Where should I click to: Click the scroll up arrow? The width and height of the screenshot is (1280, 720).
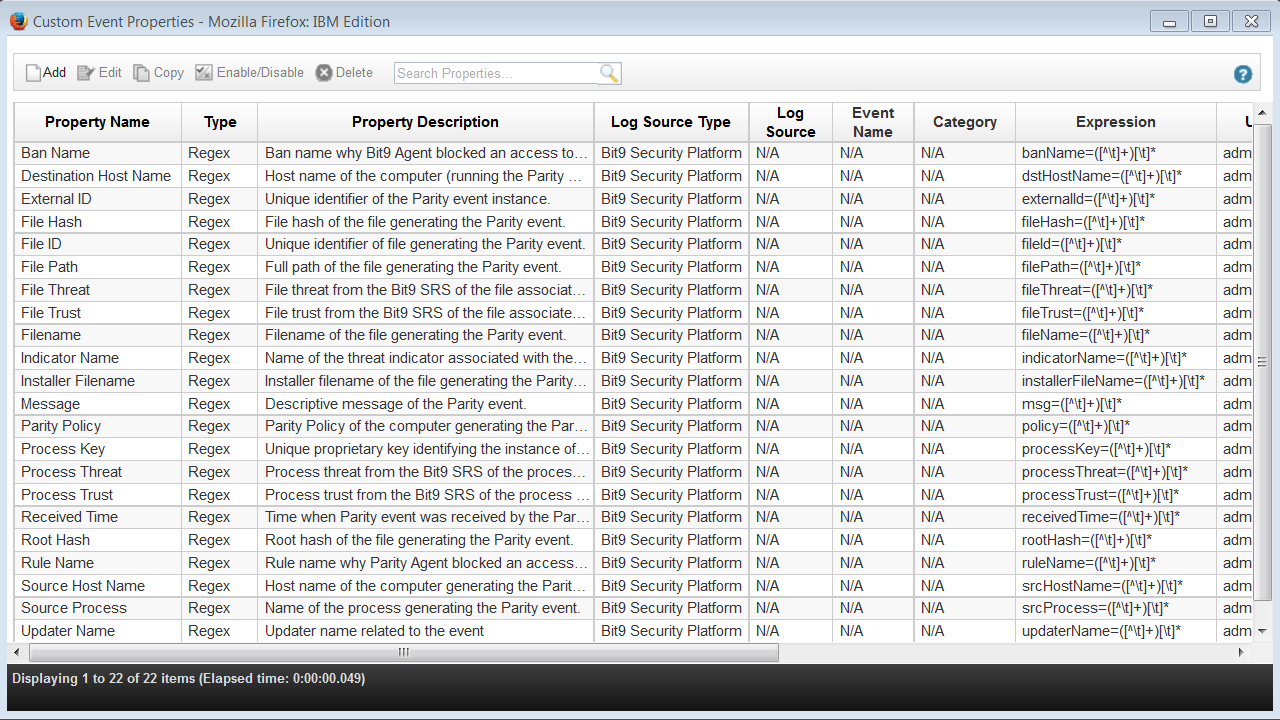click(1262, 113)
